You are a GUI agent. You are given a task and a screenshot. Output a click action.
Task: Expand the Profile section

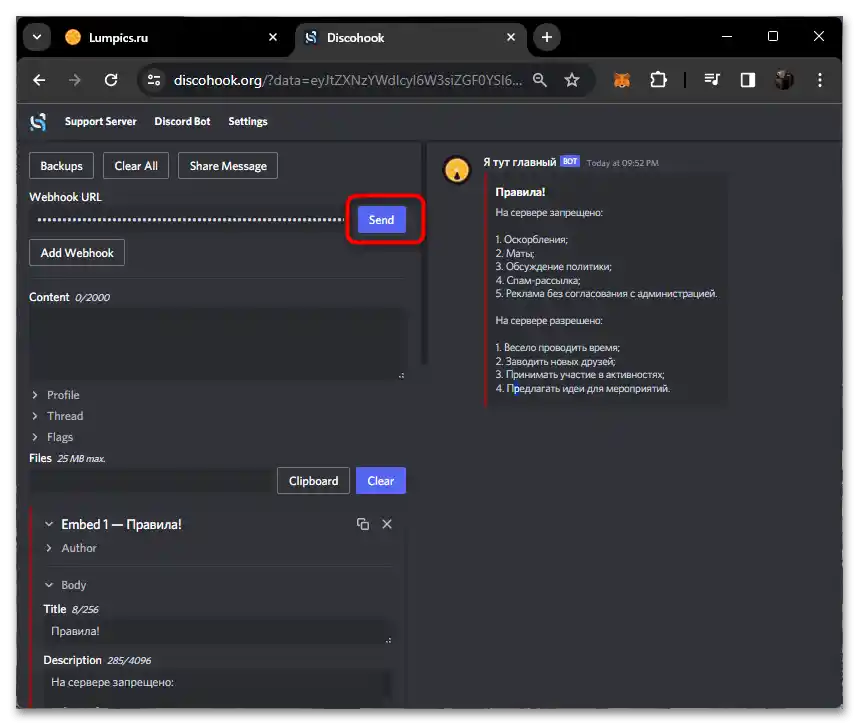[x=55, y=395]
